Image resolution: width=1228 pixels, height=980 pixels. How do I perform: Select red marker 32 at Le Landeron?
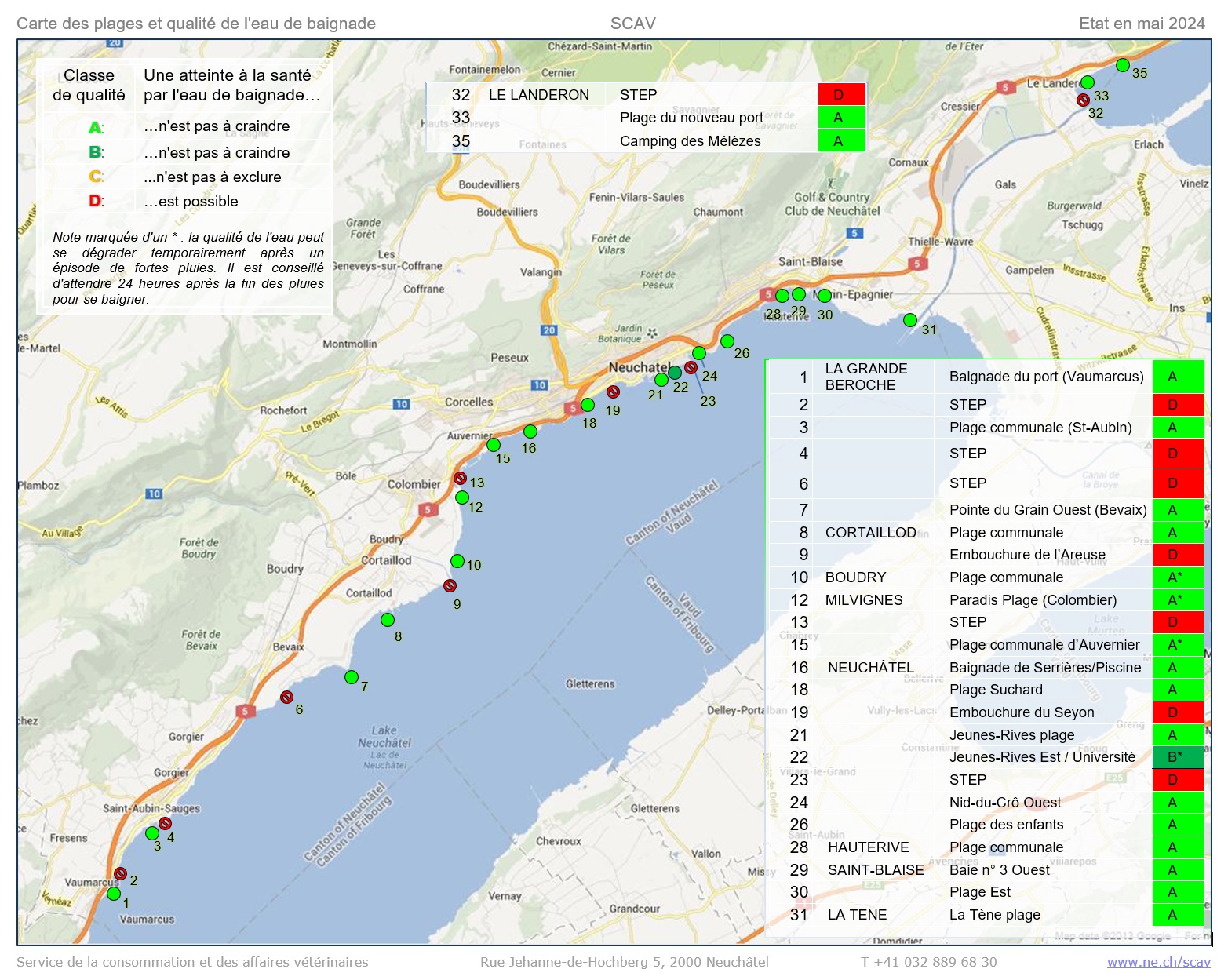point(1083,100)
